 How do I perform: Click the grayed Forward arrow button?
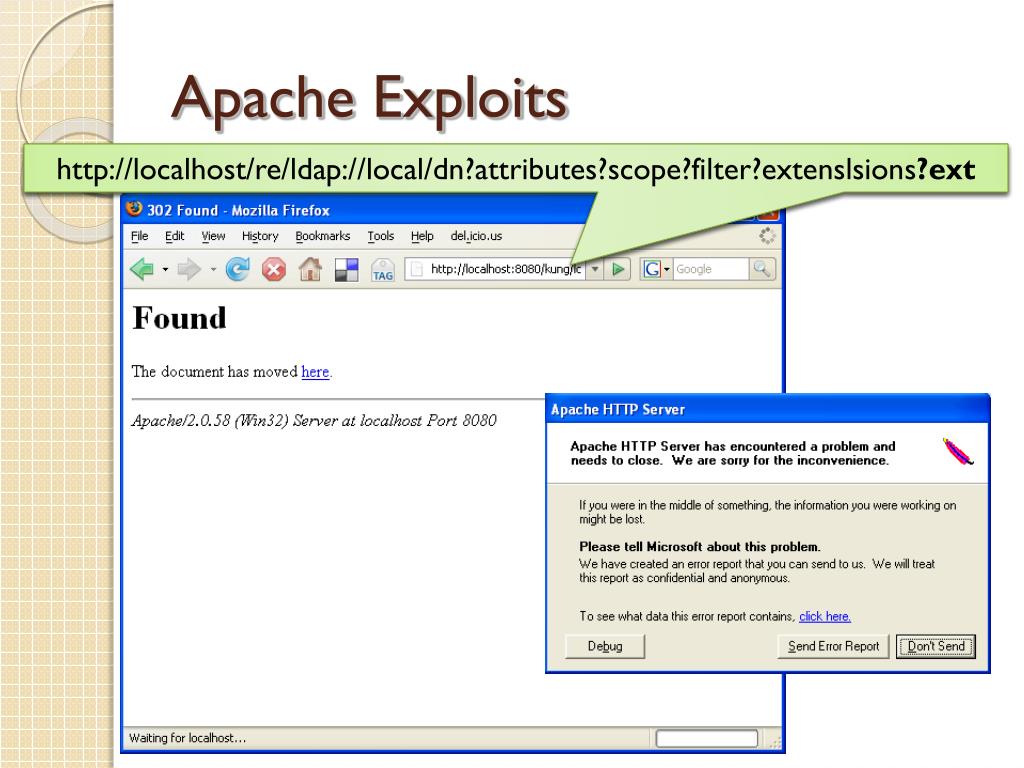point(189,269)
